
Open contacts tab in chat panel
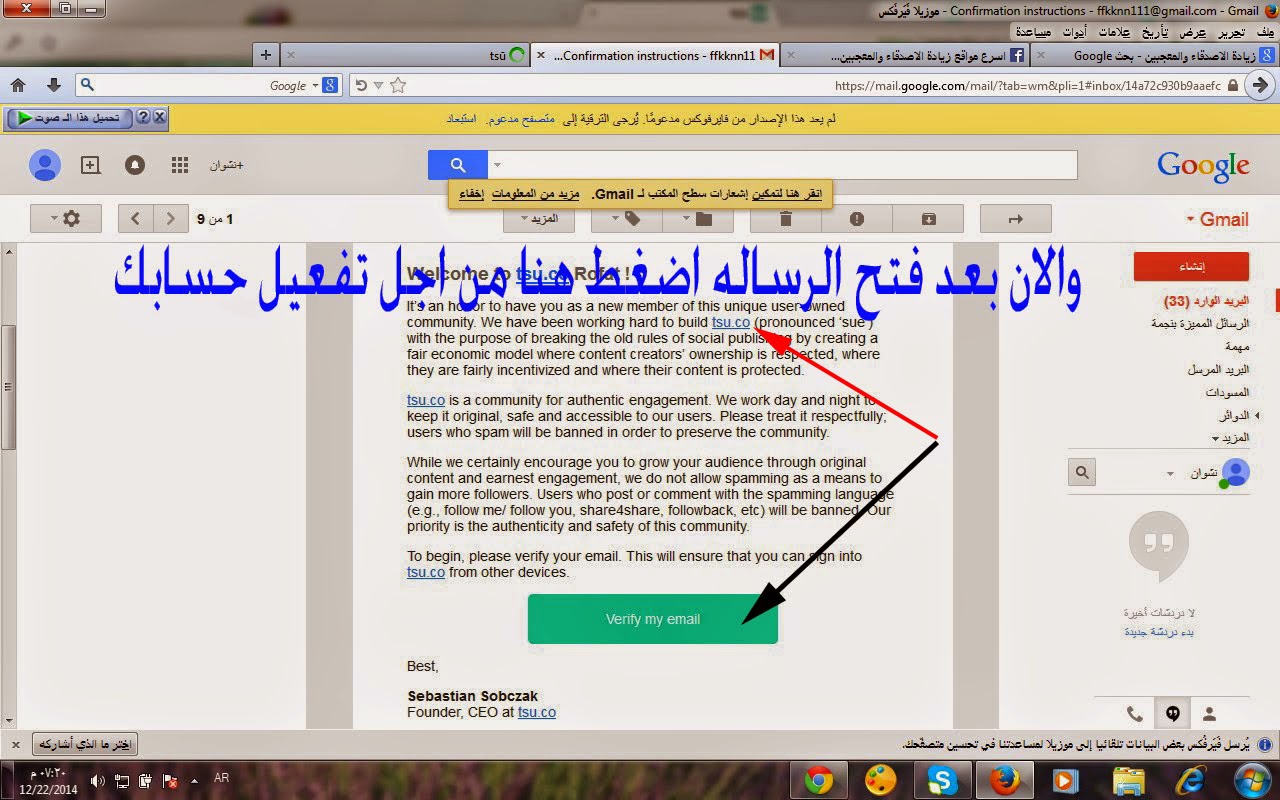click(x=1209, y=714)
